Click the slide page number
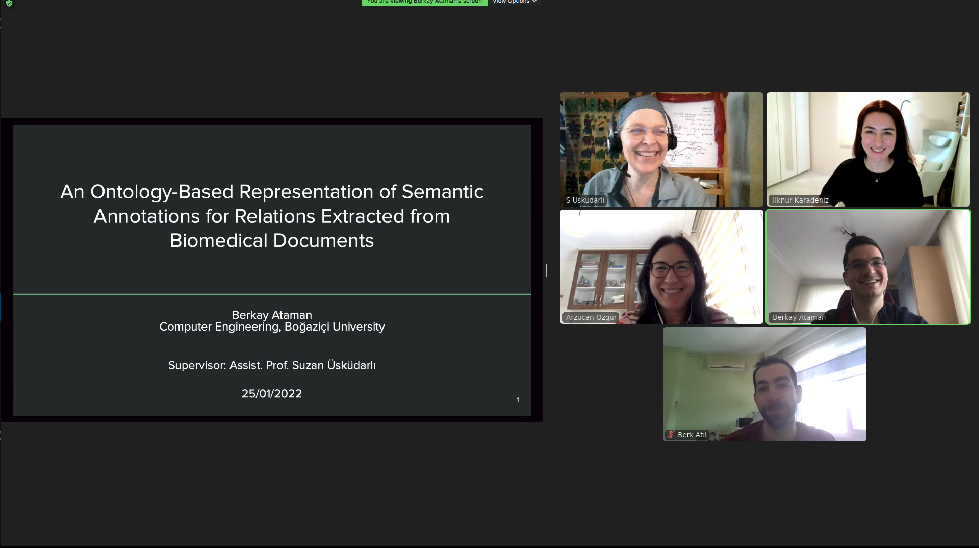 pyautogui.click(x=517, y=400)
